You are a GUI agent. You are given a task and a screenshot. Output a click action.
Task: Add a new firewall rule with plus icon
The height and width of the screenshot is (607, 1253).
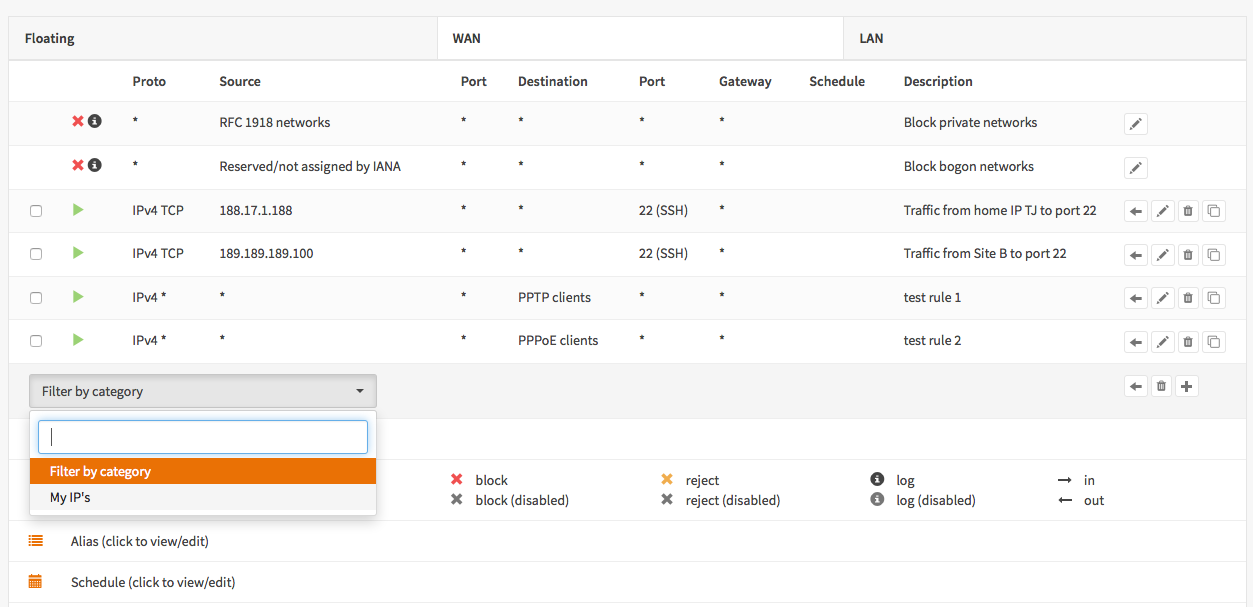[x=1186, y=386]
